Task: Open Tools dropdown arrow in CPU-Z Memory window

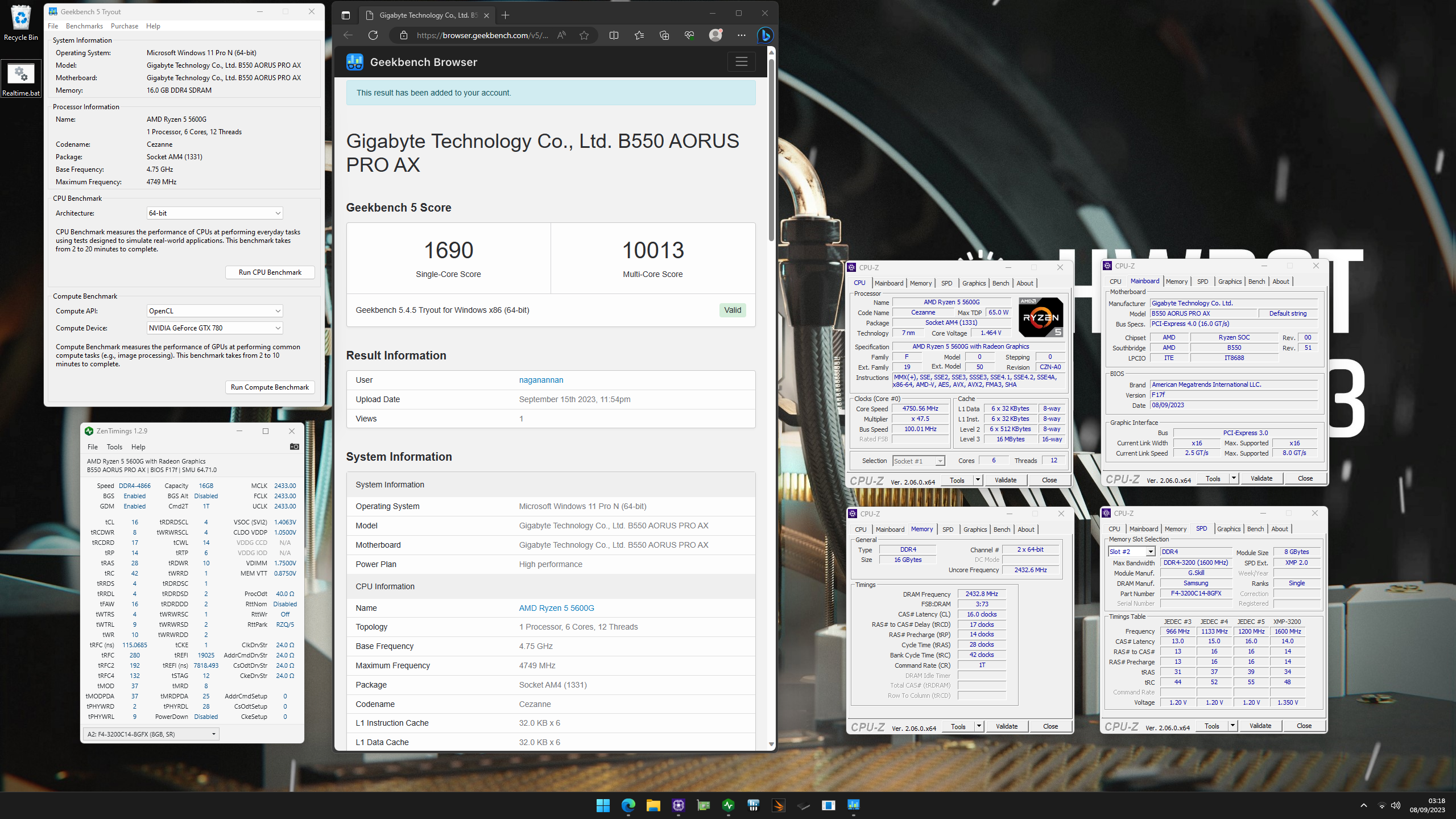Action: click(979, 727)
